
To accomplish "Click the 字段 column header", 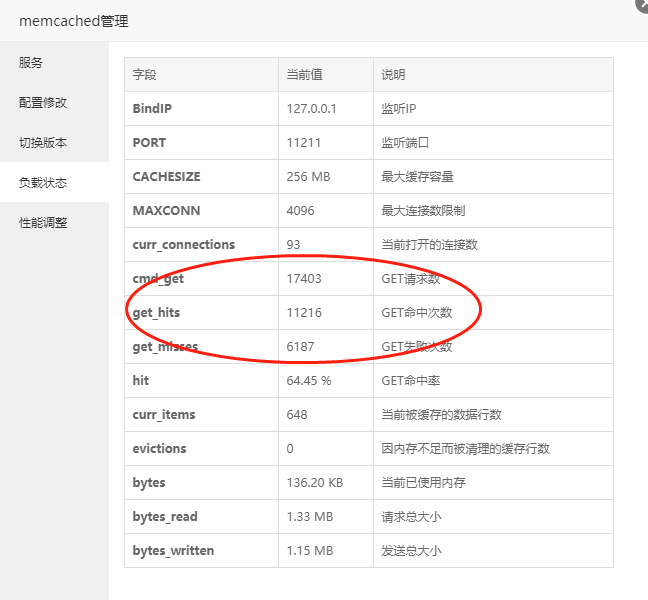I will point(145,75).
